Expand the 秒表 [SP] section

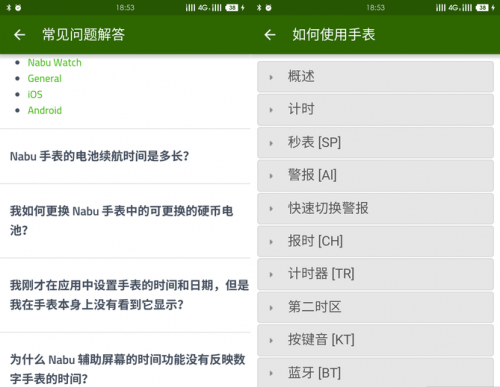pos(375,142)
